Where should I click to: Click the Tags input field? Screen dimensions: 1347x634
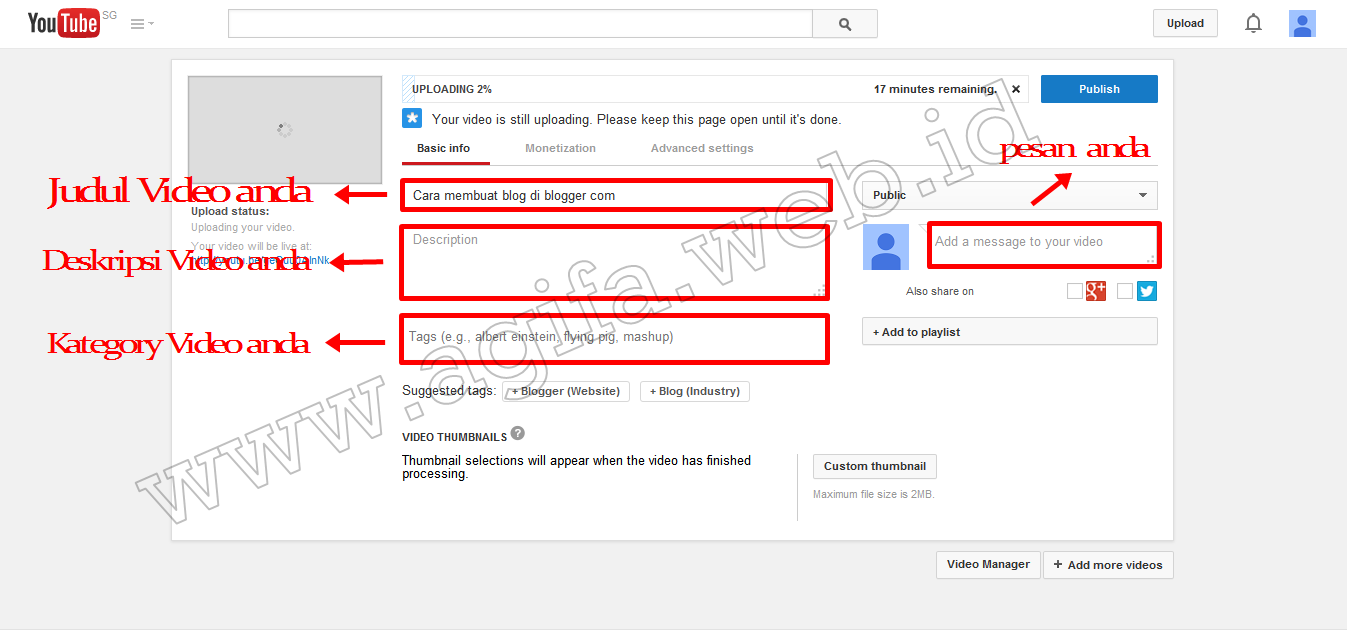click(x=615, y=338)
